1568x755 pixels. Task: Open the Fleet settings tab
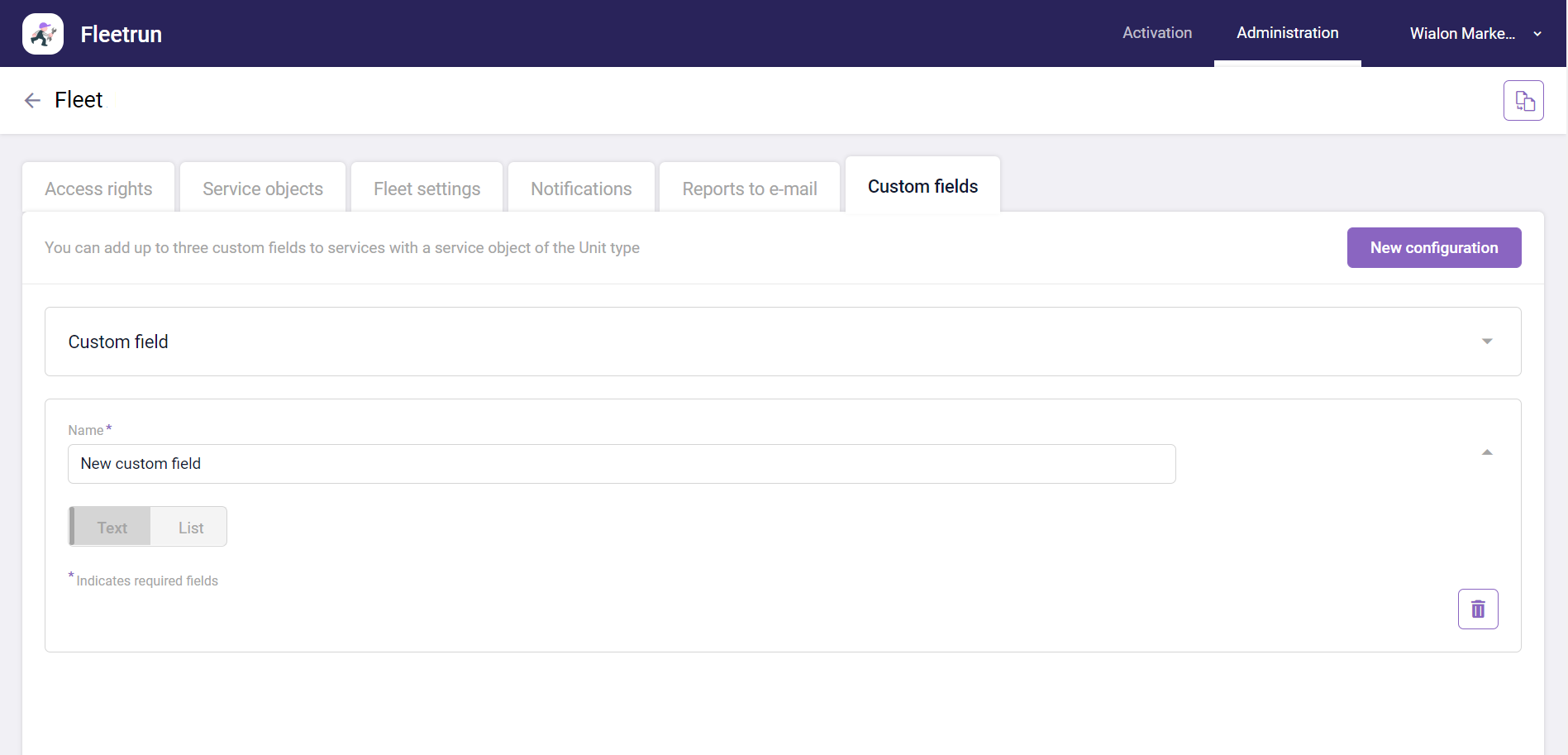coord(427,189)
